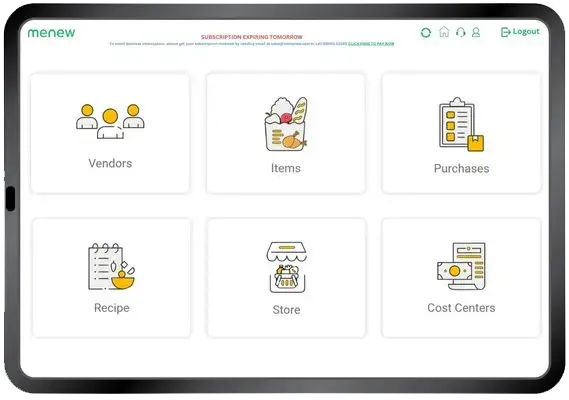Screen dimensions: 569x400
Task: Click the Purchases clipboard icon
Action: pos(461,124)
